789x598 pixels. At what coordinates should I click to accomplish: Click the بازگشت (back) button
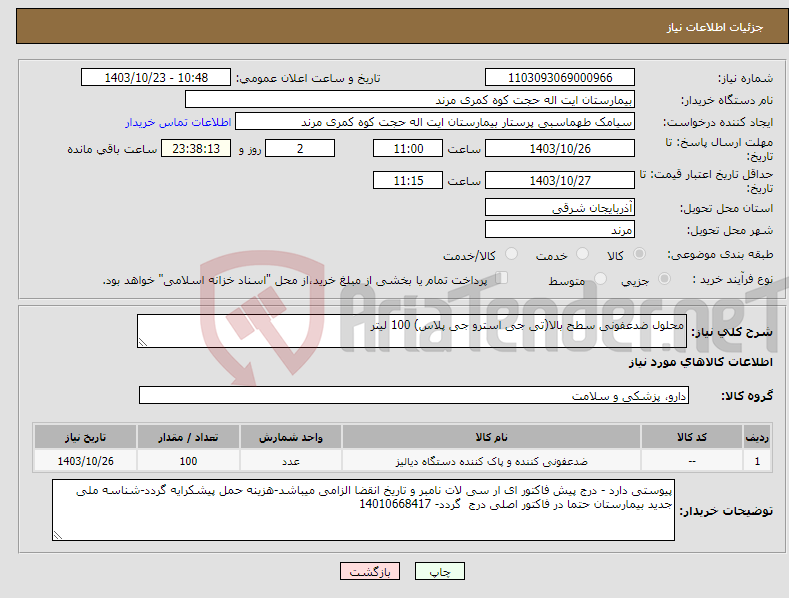coord(370,571)
